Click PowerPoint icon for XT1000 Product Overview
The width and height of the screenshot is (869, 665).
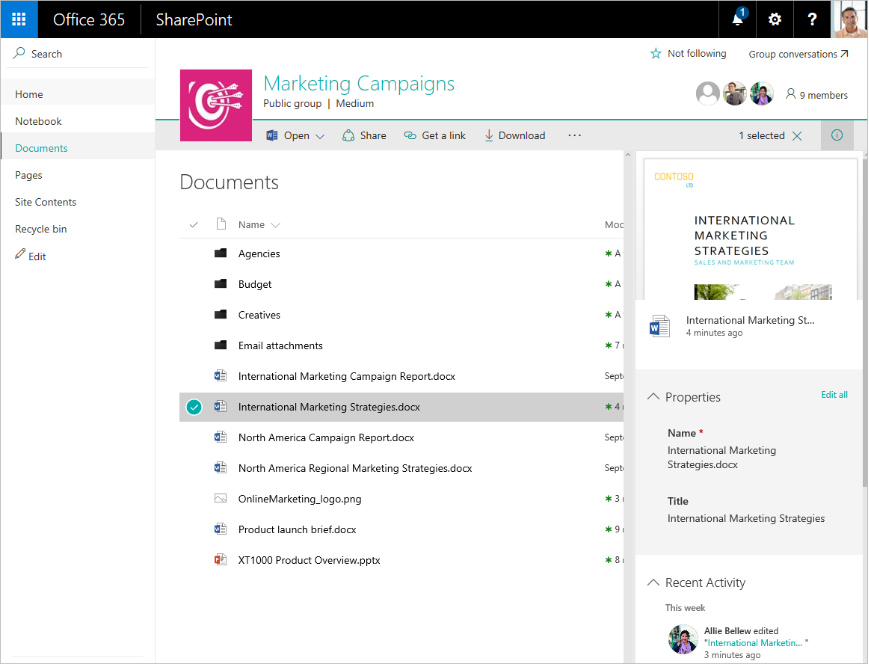click(221, 560)
